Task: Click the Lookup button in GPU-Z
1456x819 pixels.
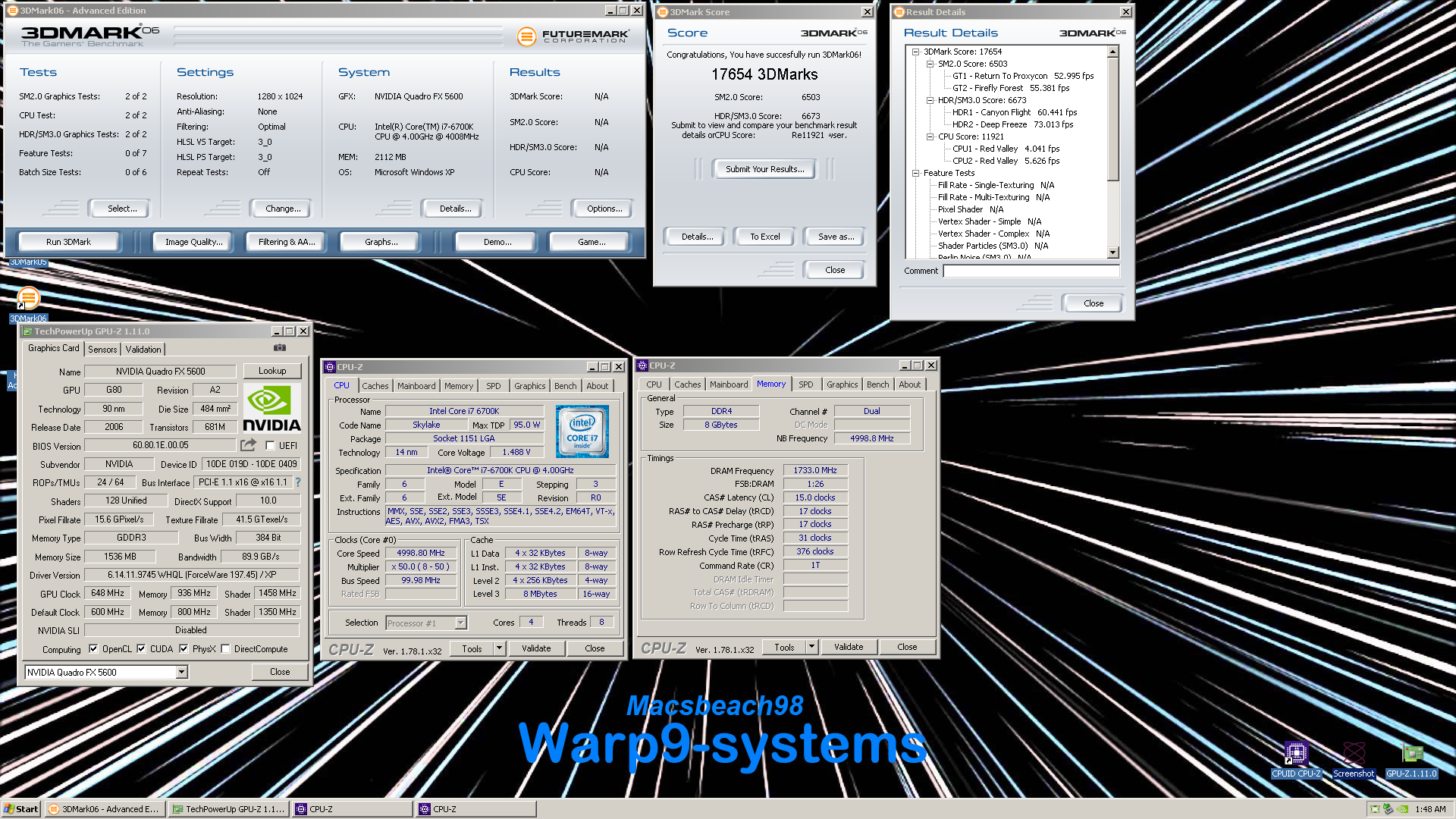Action: [x=272, y=372]
